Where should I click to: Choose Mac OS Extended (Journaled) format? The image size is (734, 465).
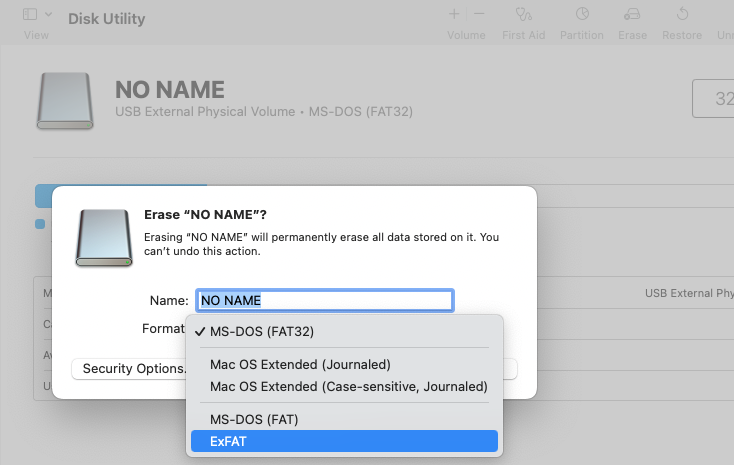[345, 364]
